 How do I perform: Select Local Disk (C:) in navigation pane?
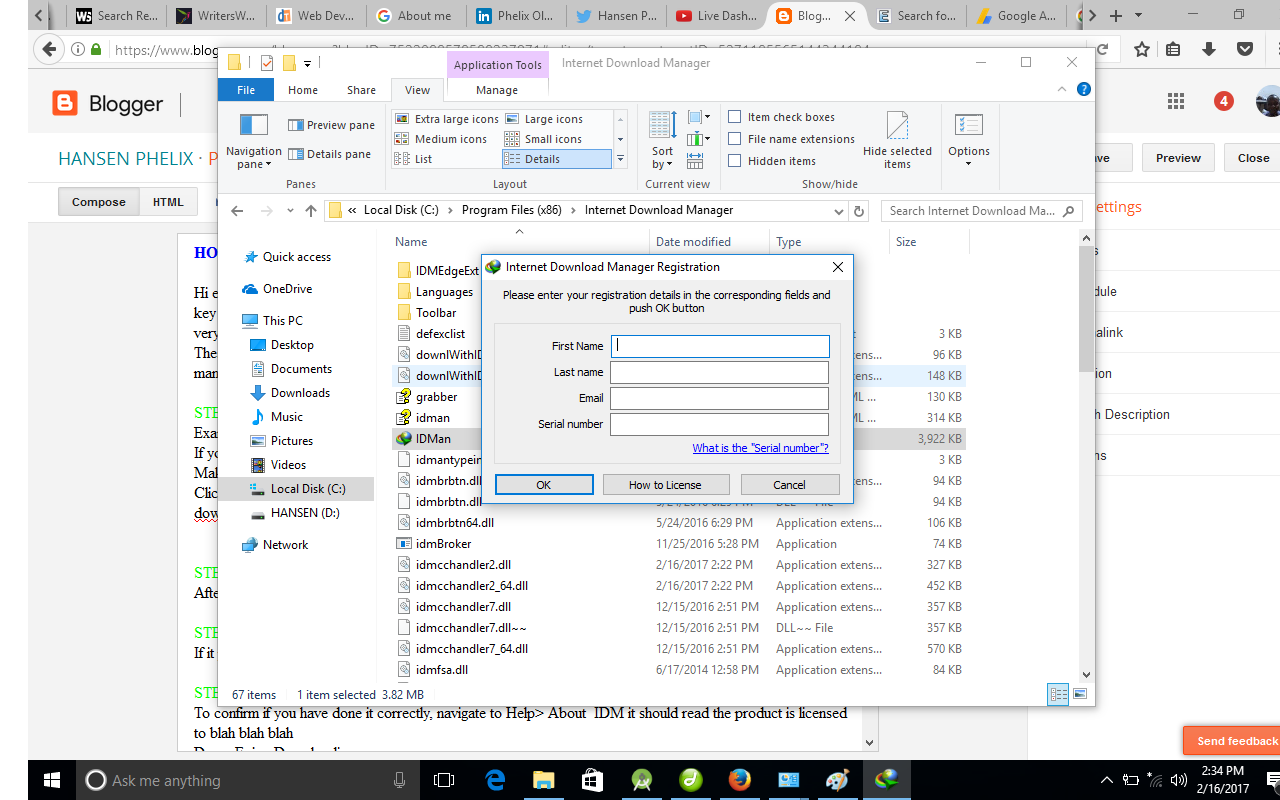click(x=297, y=489)
